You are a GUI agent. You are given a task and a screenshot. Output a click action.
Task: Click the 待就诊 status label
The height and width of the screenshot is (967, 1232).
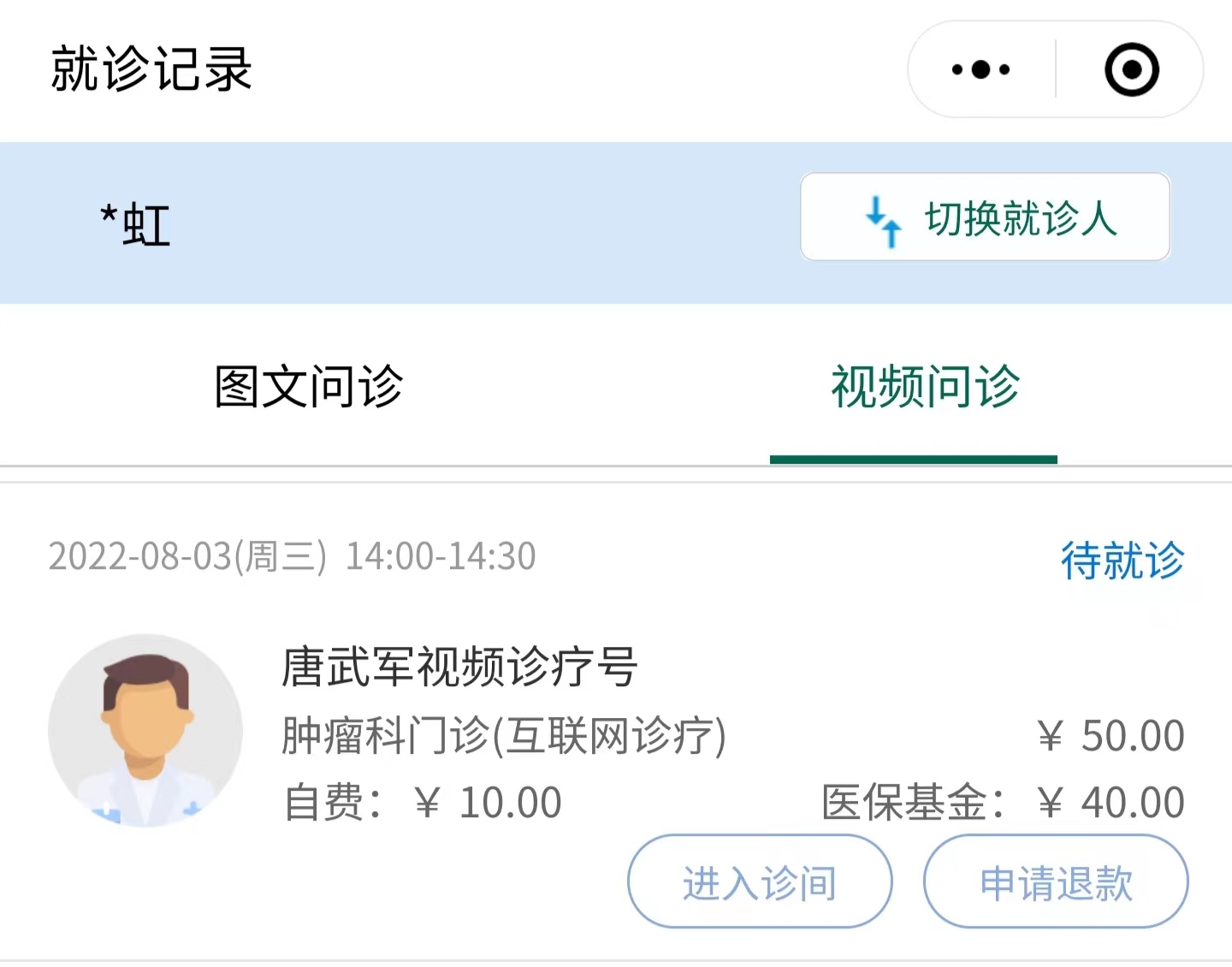pos(1122,561)
